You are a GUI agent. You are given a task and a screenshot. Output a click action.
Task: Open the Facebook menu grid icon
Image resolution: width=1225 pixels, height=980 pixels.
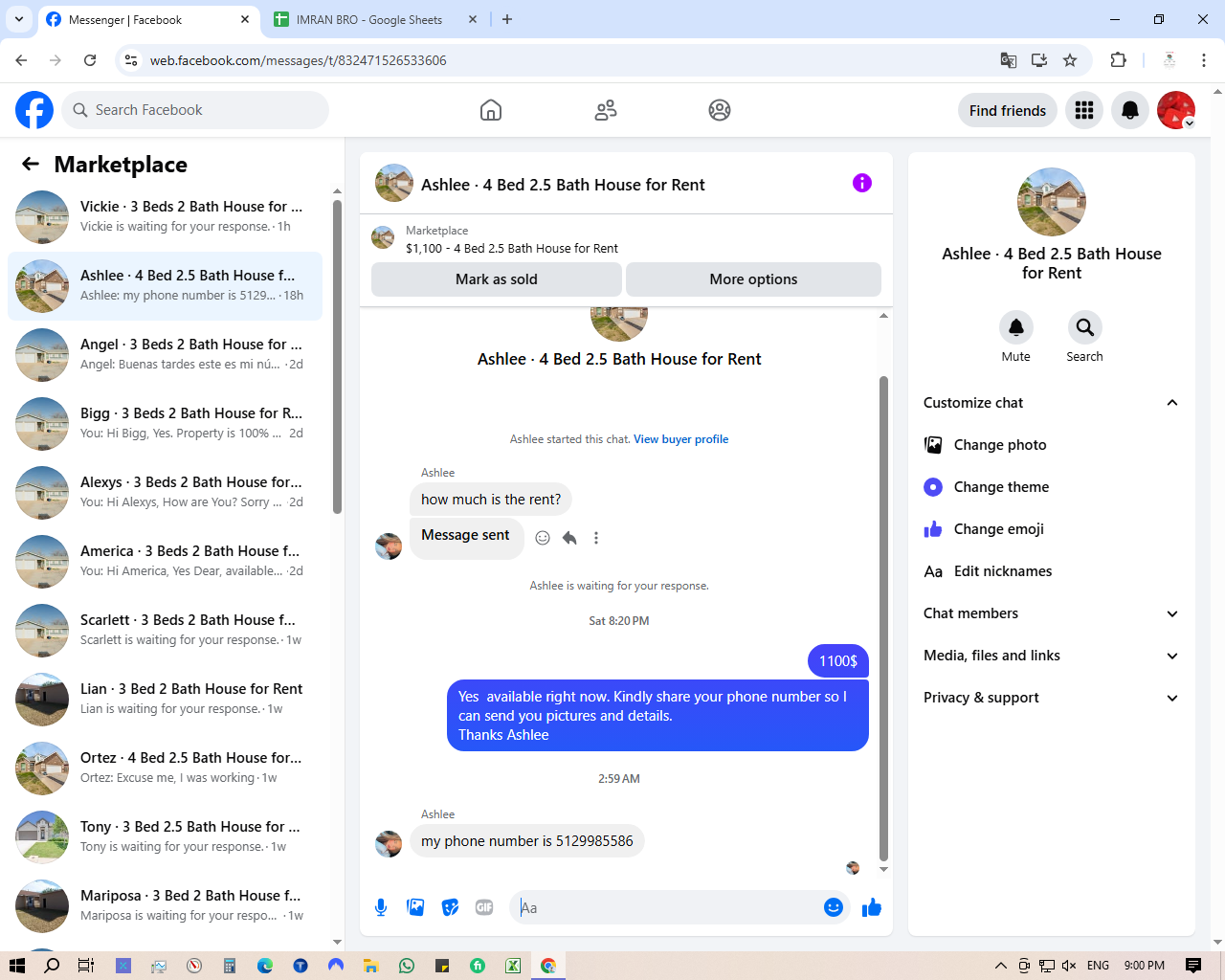click(x=1084, y=110)
